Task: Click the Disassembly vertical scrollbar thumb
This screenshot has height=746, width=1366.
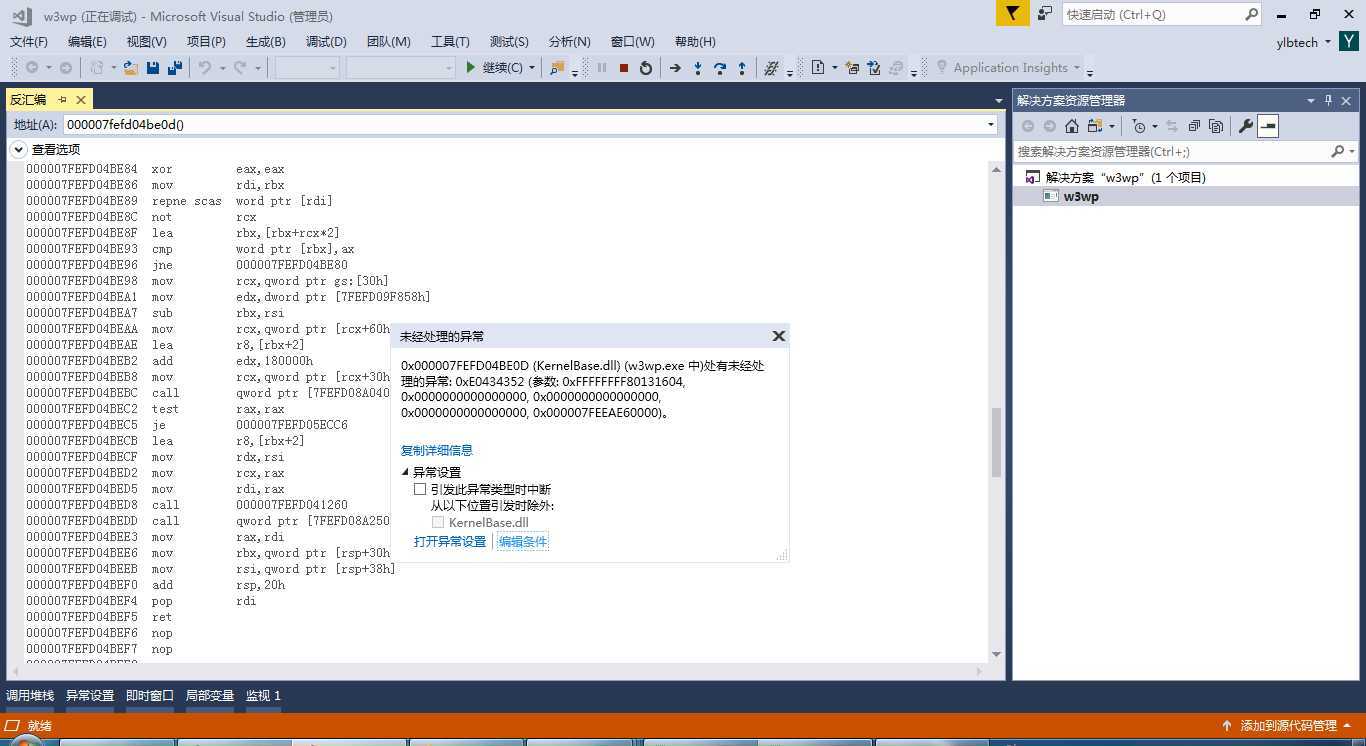Action: 996,442
